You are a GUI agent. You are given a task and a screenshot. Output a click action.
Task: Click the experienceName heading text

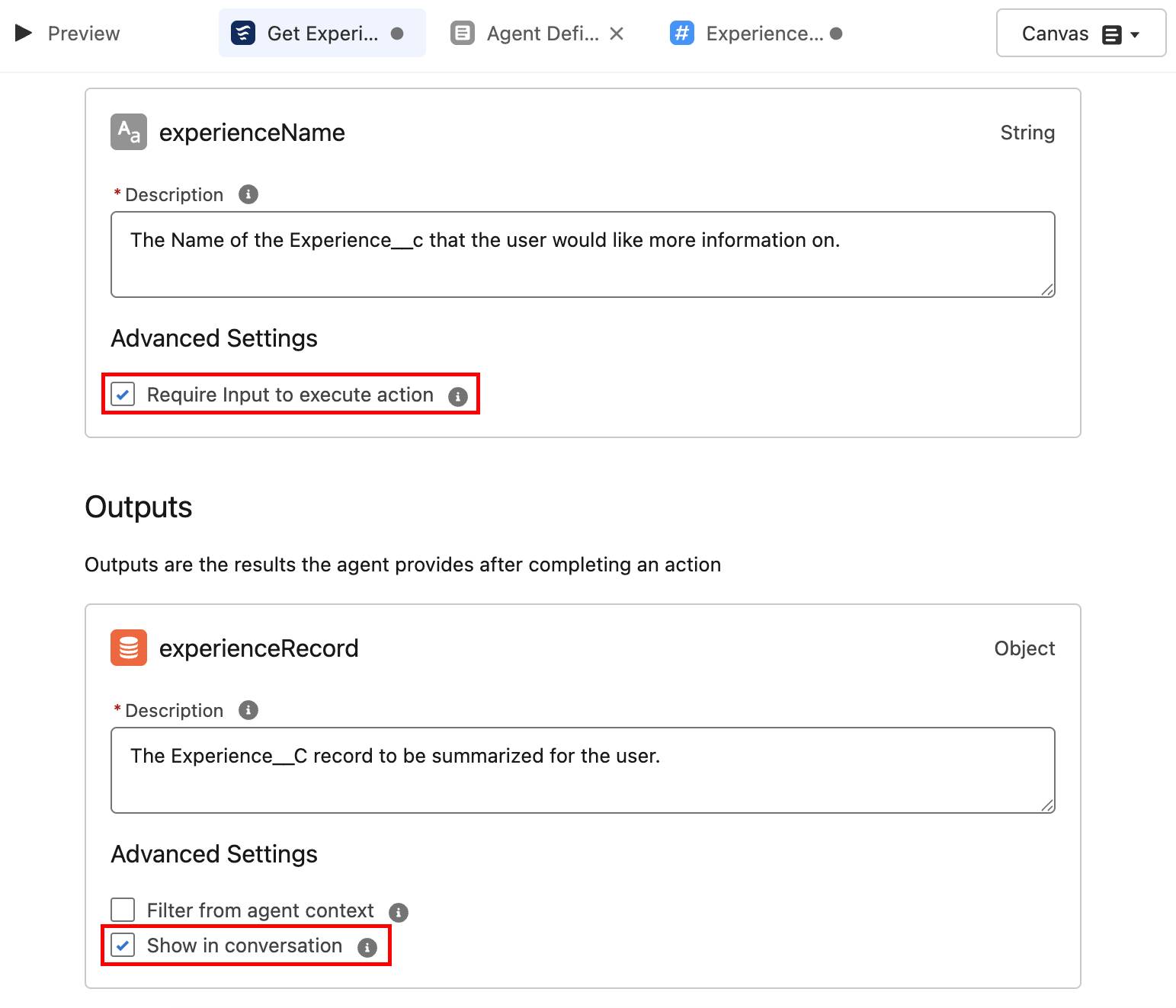tap(252, 133)
